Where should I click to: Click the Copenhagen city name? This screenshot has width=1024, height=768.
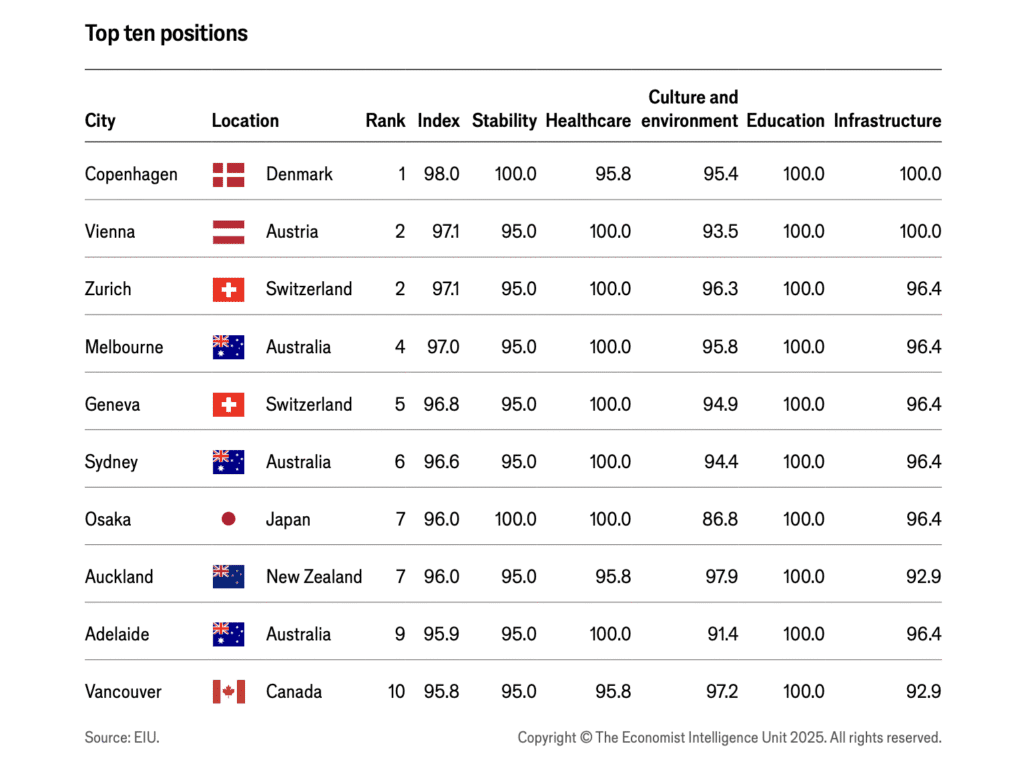click(x=131, y=174)
